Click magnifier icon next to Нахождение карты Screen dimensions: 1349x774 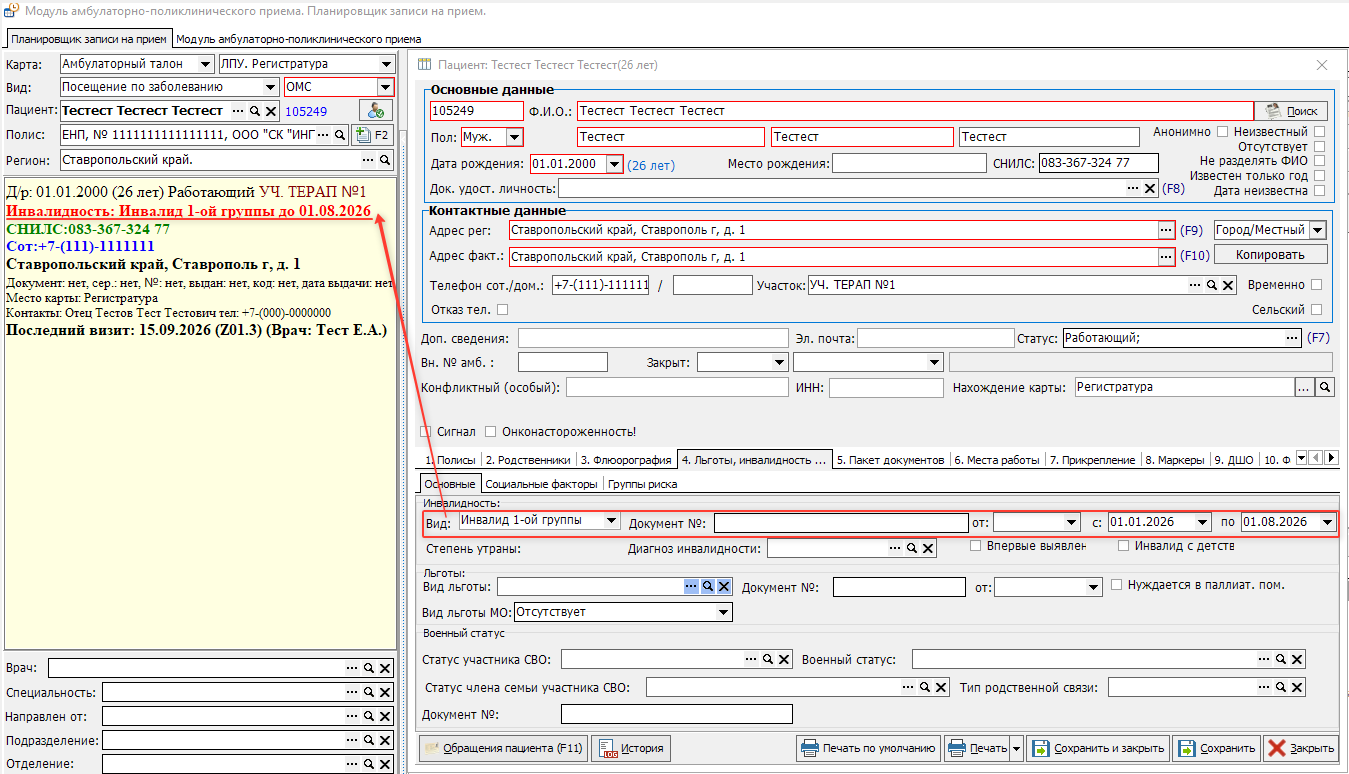click(x=1324, y=387)
